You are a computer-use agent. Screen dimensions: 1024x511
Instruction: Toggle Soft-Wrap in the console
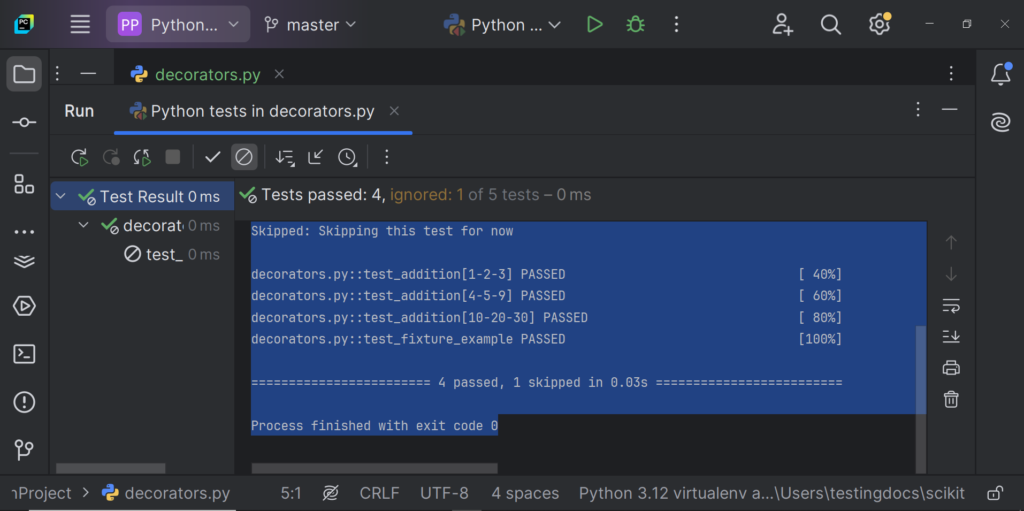point(951,305)
